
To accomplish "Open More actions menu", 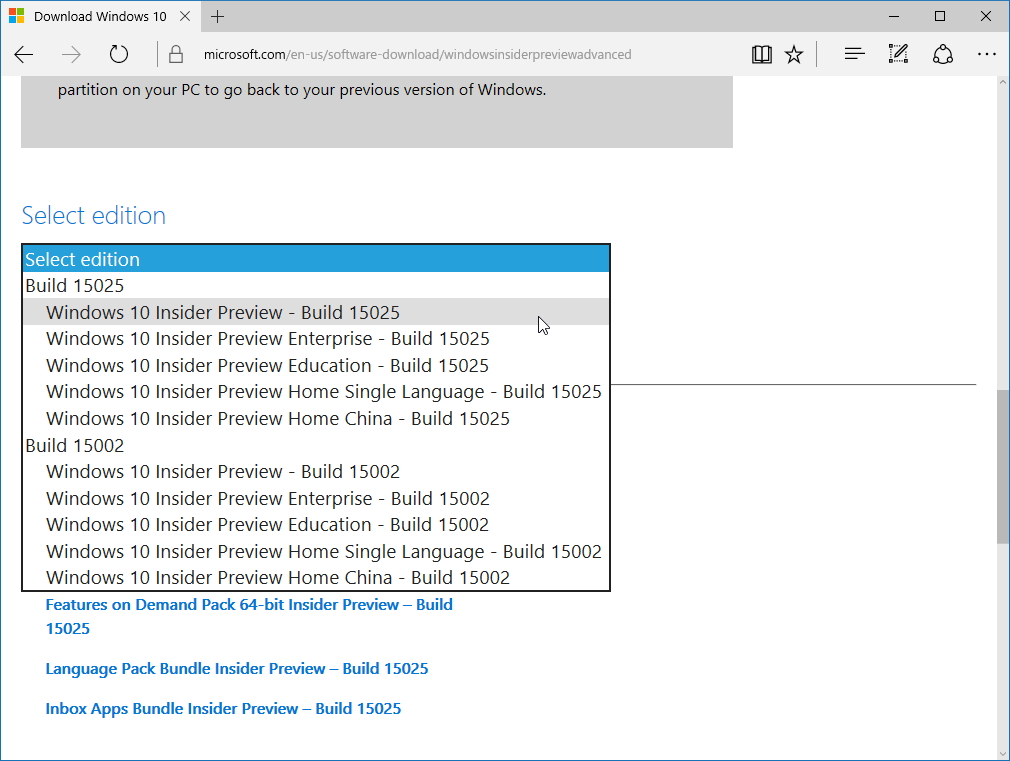I will click(x=987, y=54).
